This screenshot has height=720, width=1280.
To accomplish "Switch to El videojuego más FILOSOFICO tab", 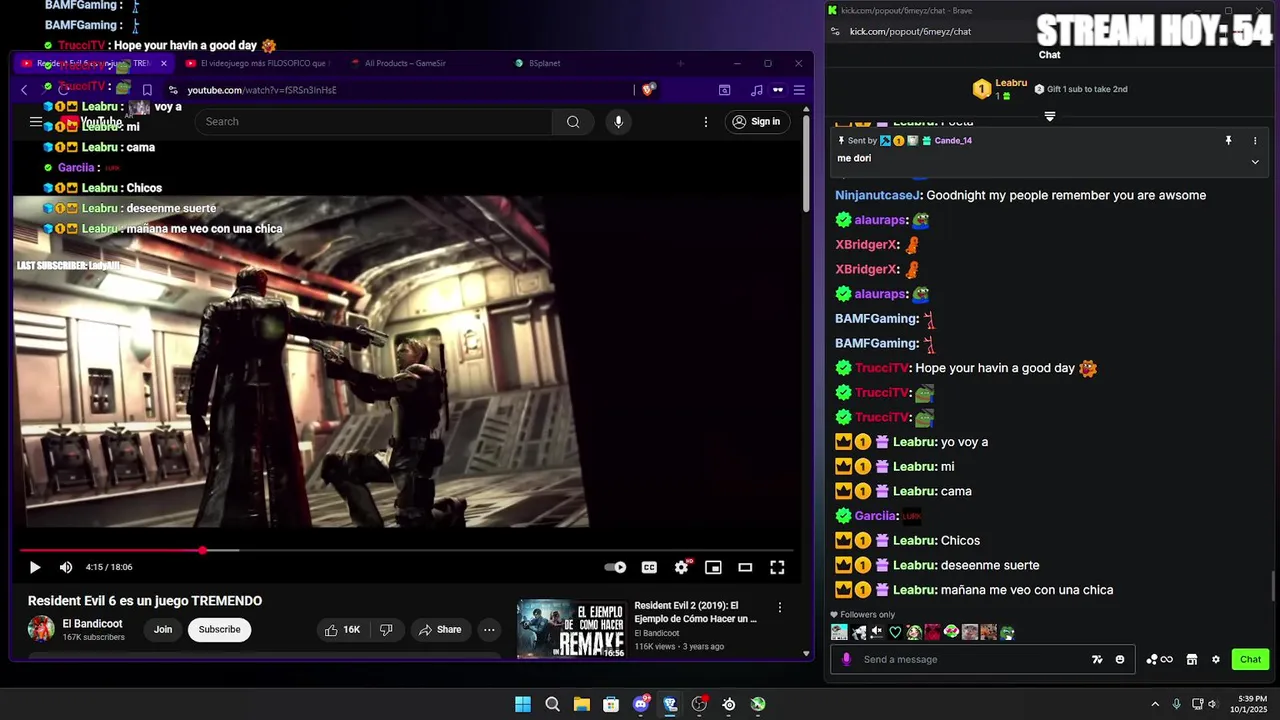I will coord(258,63).
